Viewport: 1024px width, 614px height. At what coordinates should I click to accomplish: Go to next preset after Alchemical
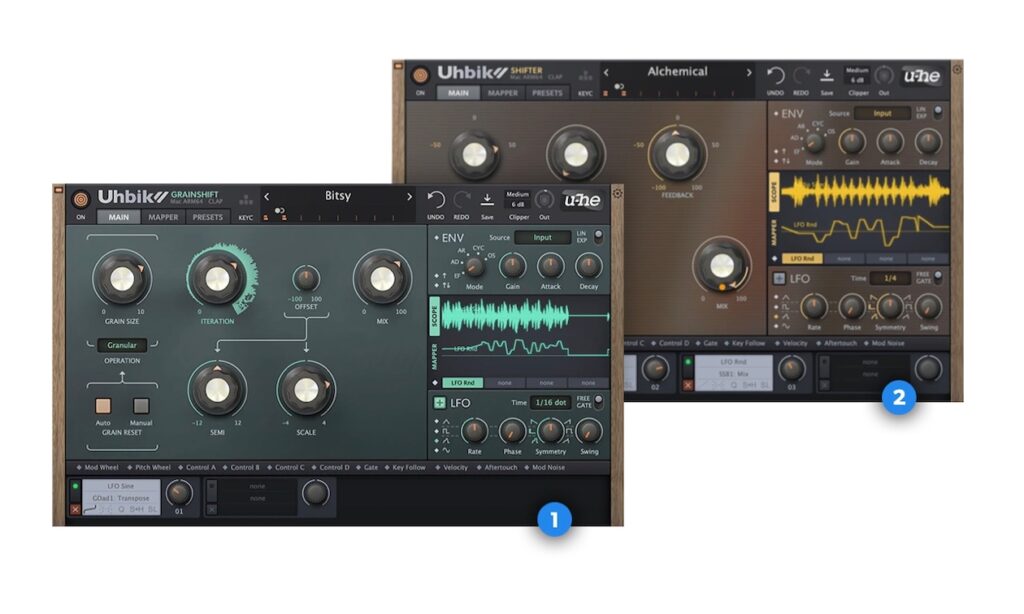click(x=749, y=72)
